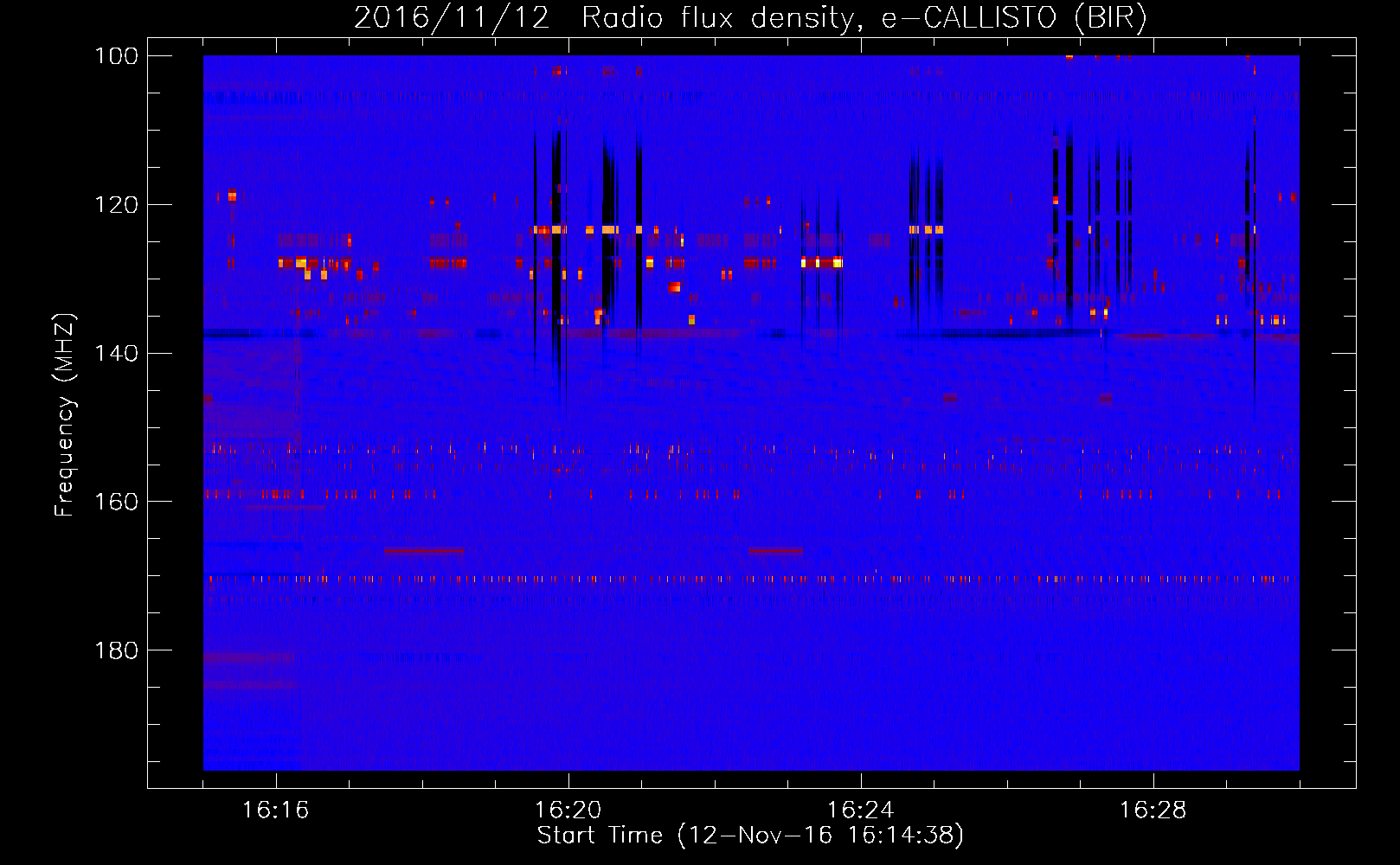Viewport: 1400px width, 865px height.
Task: Click the 16:16 time tick label
Action: click(x=276, y=811)
